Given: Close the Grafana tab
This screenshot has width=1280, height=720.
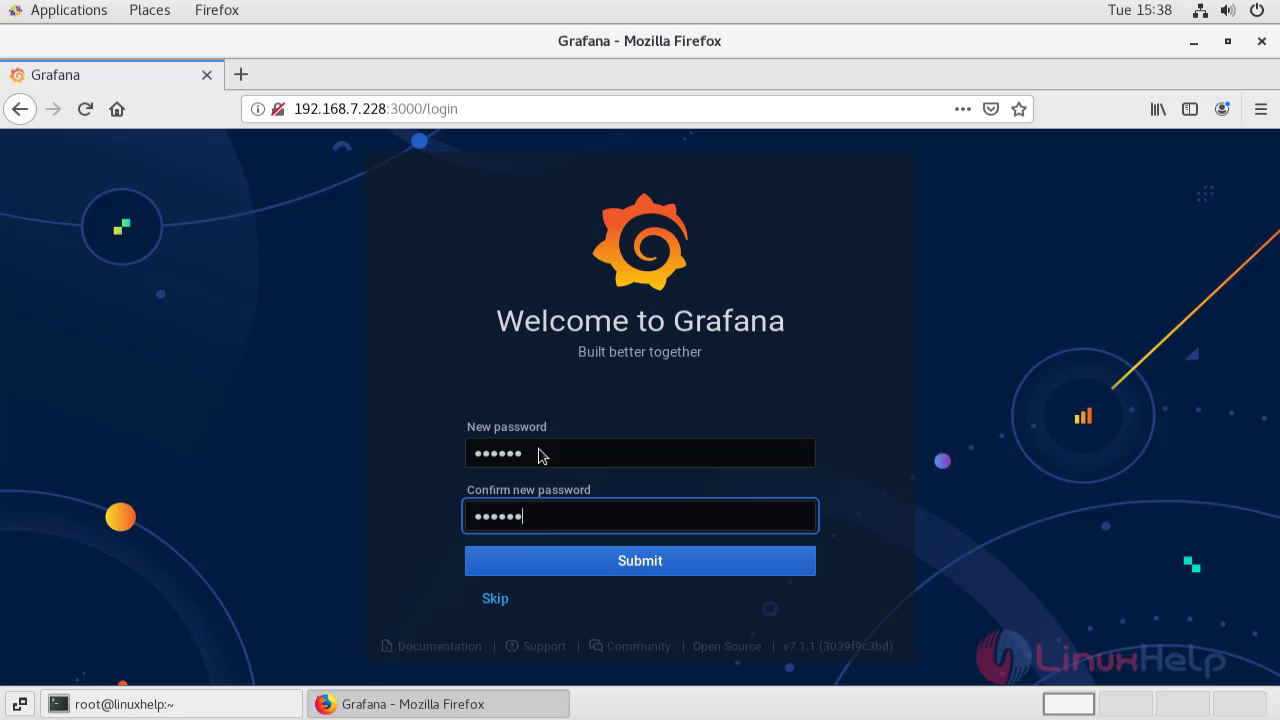Looking at the screenshot, I should [x=207, y=75].
